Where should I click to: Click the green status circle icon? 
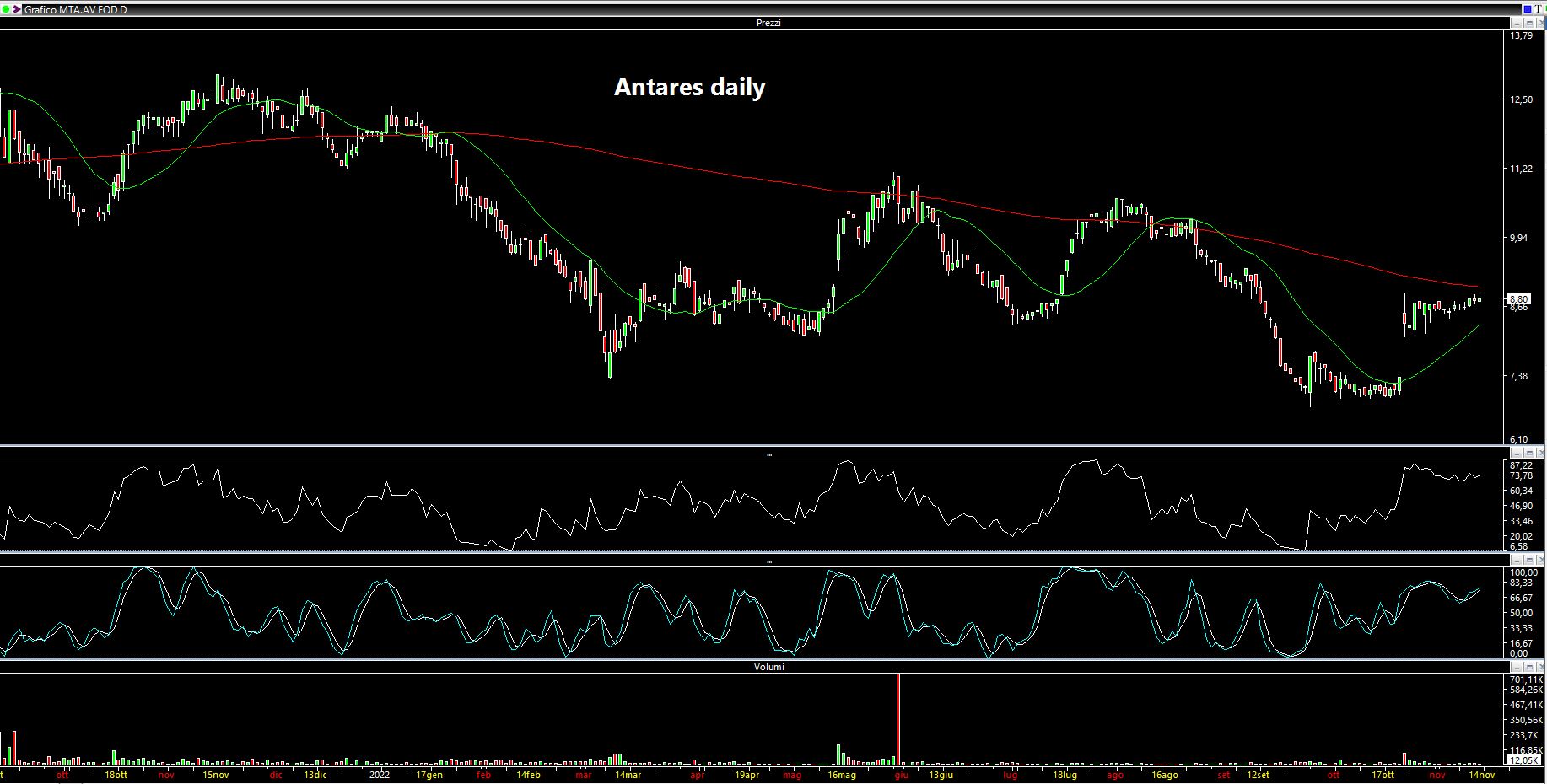[x=5, y=9]
